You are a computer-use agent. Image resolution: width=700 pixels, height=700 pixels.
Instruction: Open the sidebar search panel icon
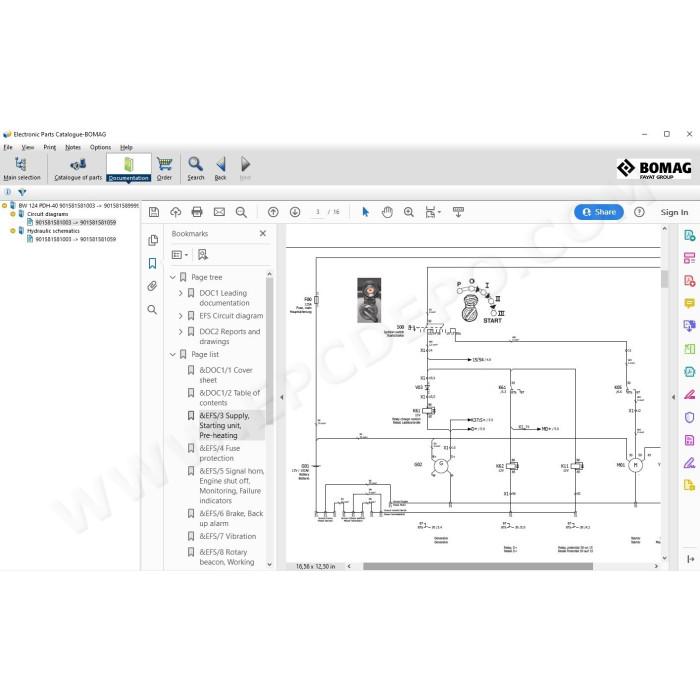(152, 309)
